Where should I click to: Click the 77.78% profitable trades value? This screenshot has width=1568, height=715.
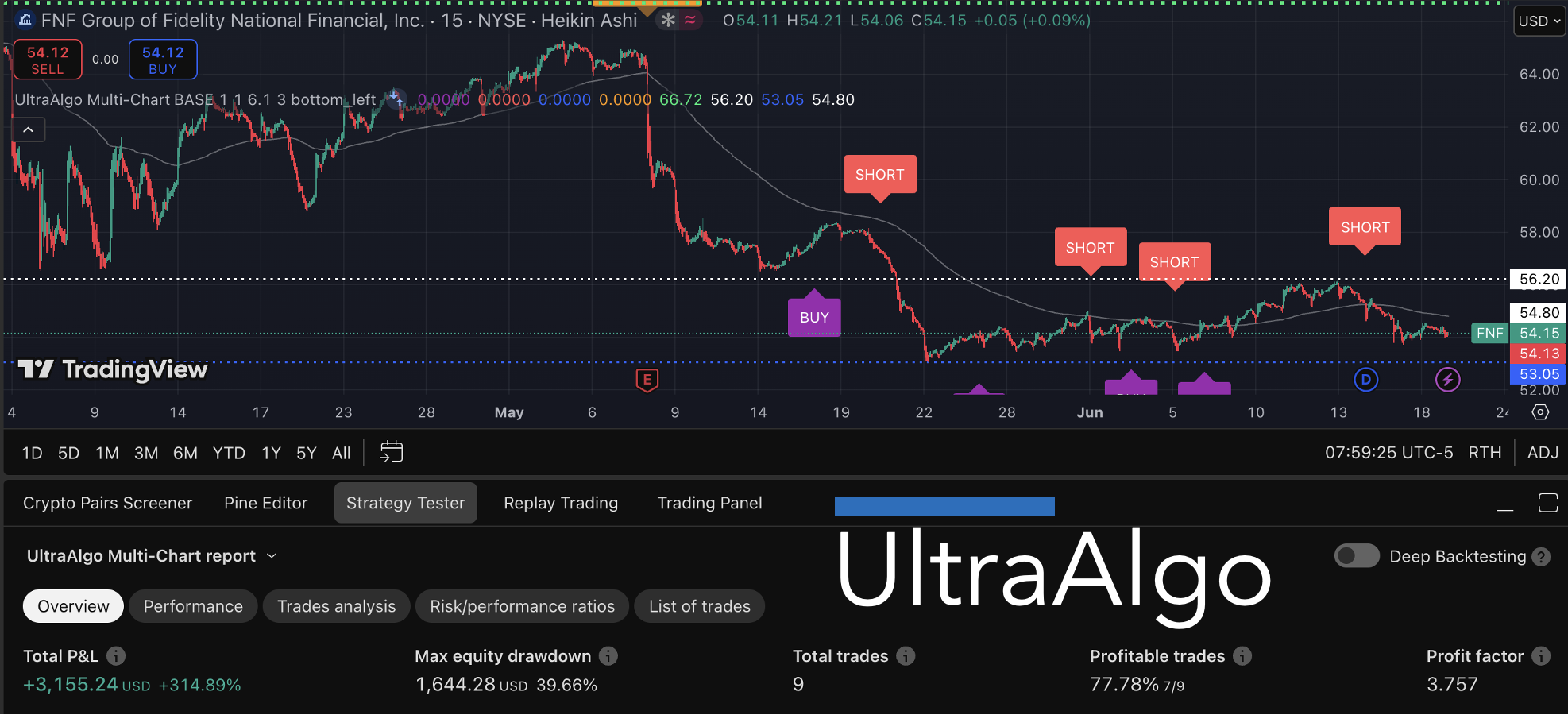tap(1125, 685)
